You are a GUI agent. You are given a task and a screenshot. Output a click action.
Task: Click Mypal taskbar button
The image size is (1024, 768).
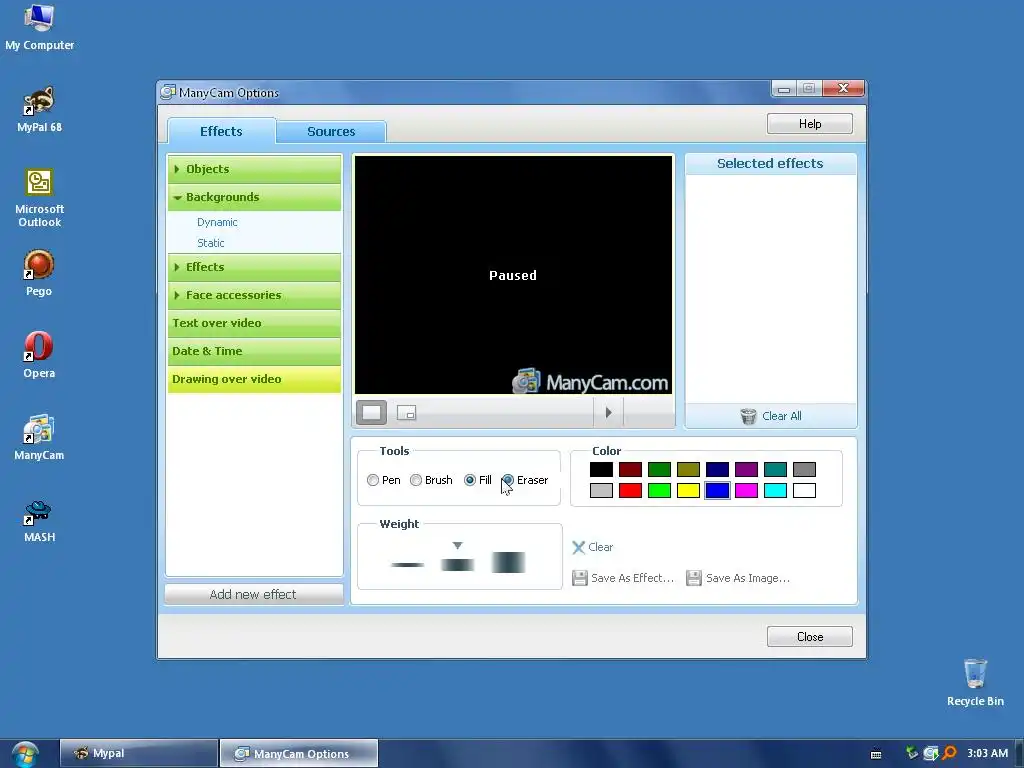[138, 754]
